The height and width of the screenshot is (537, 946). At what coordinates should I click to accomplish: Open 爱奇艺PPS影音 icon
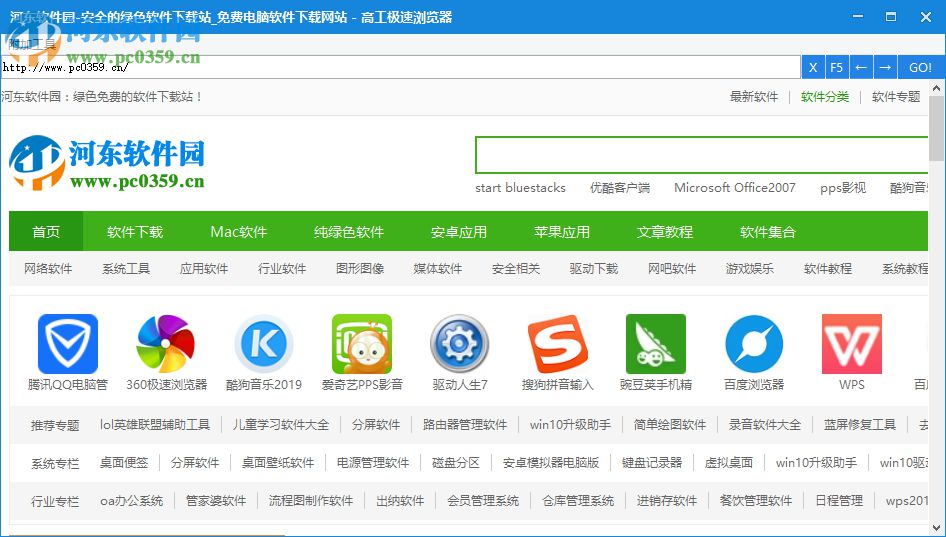point(362,344)
